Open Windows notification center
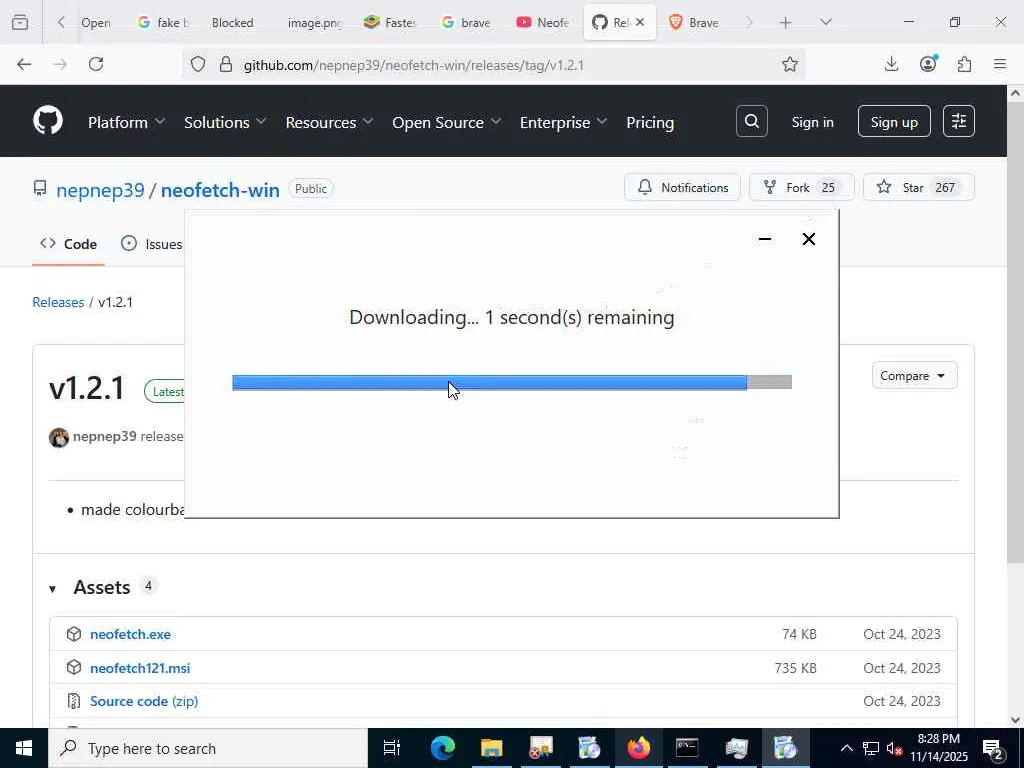 pos(993,748)
